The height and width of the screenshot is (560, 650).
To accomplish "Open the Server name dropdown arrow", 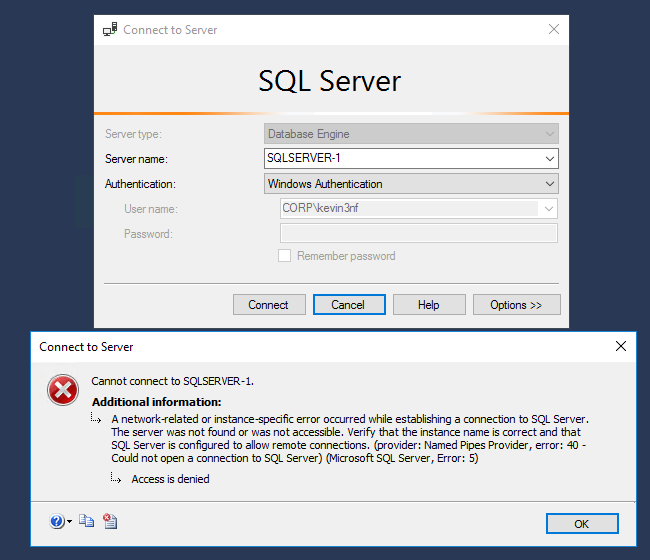I will coord(550,159).
